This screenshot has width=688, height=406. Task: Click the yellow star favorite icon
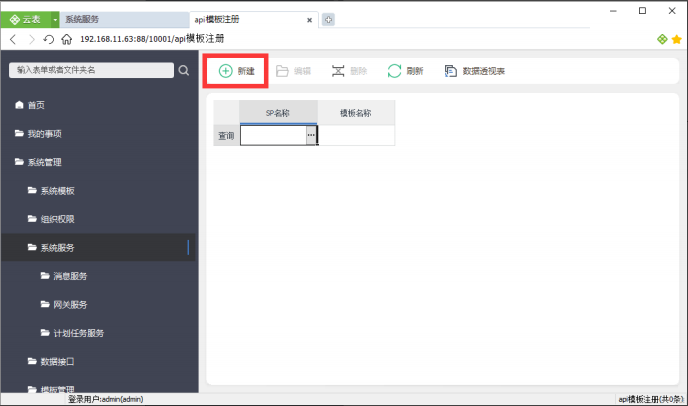click(x=677, y=40)
